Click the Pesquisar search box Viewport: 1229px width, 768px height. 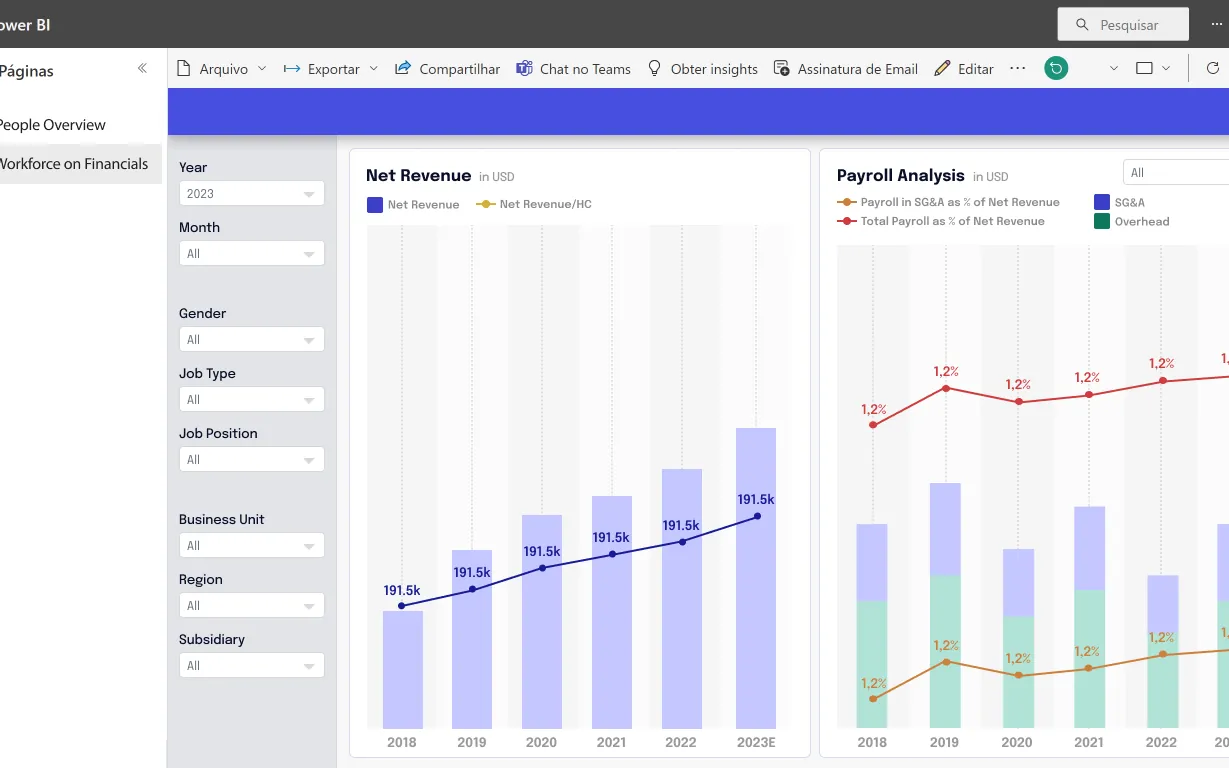point(1123,24)
